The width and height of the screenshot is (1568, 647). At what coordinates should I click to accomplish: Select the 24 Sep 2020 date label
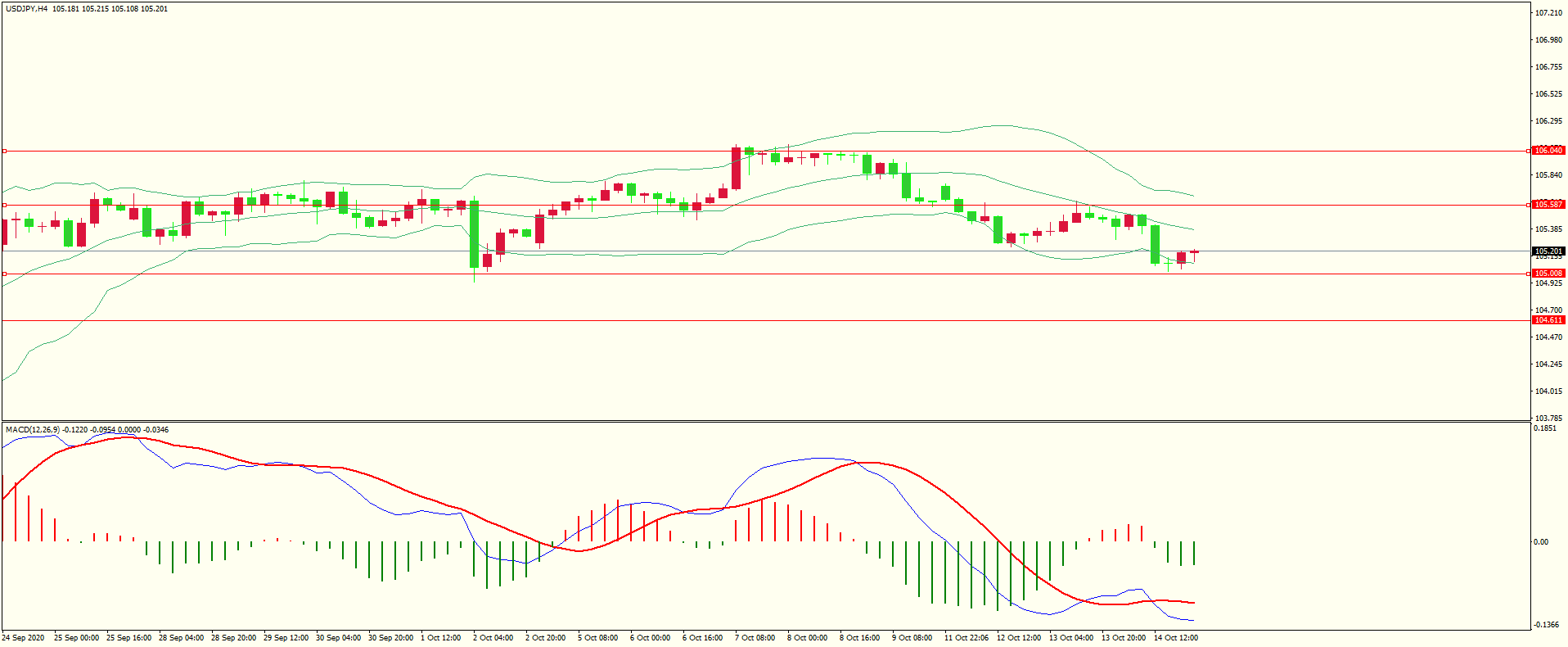coord(24,637)
